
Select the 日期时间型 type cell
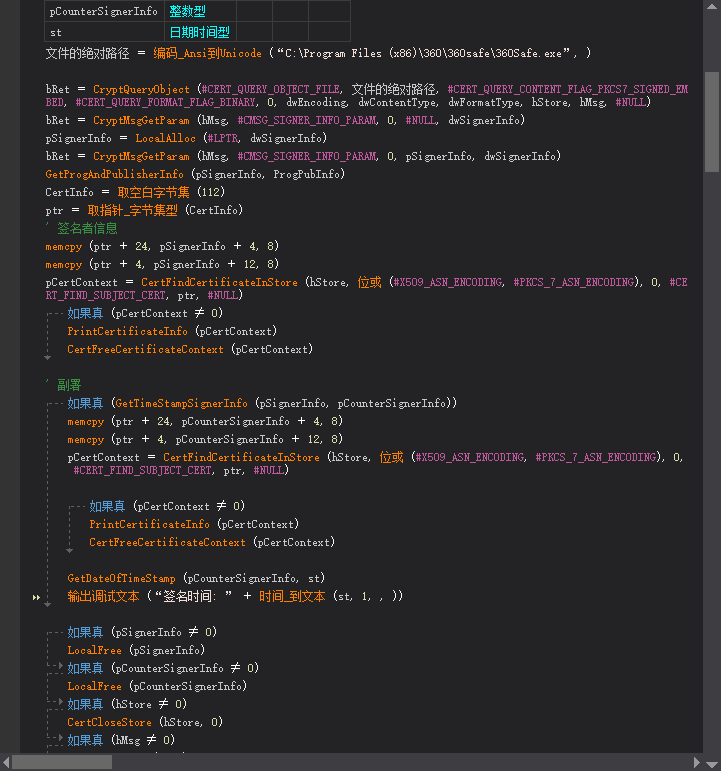[200, 32]
